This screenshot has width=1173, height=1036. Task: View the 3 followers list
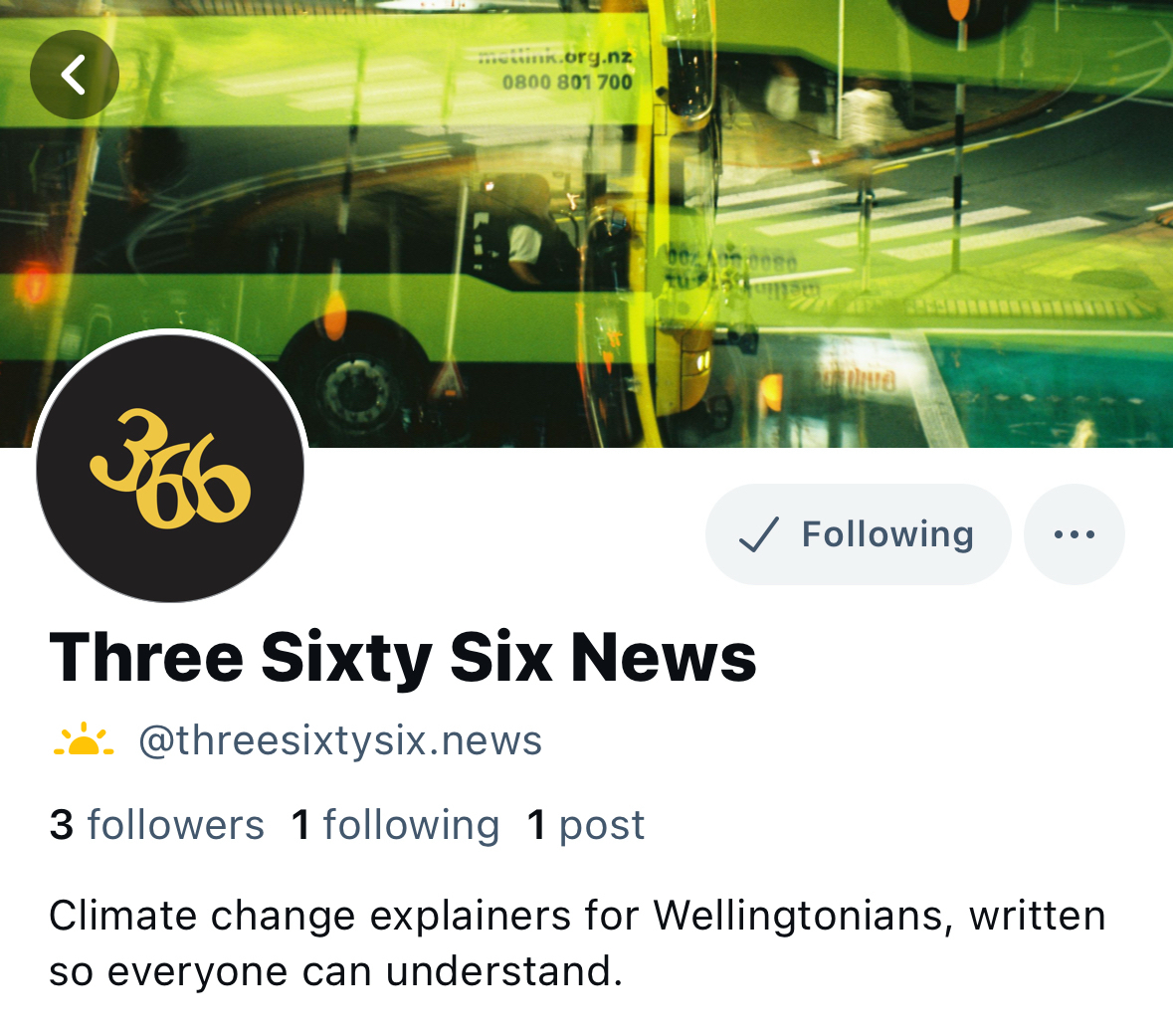[156, 825]
